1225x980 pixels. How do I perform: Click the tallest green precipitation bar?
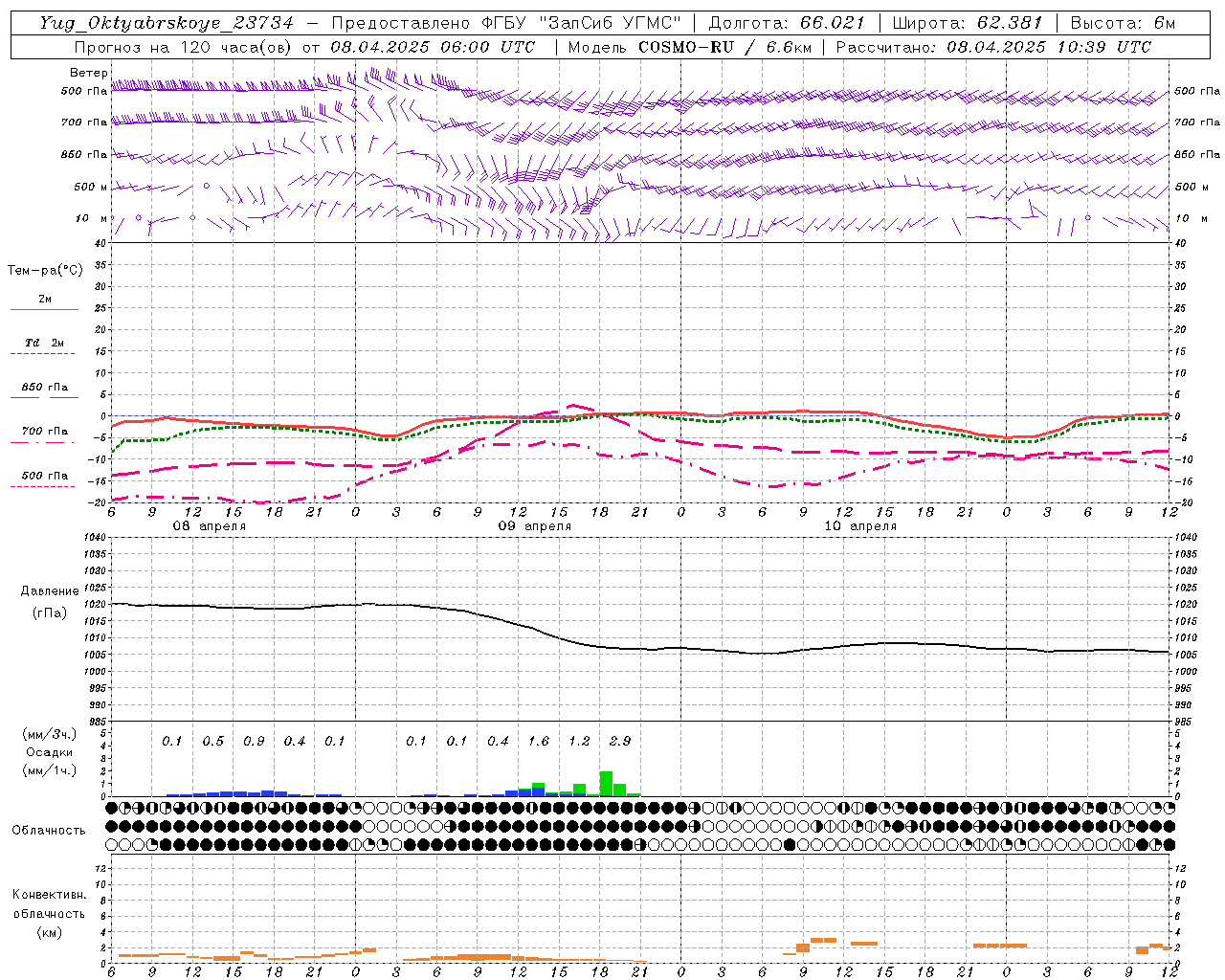pos(606,784)
